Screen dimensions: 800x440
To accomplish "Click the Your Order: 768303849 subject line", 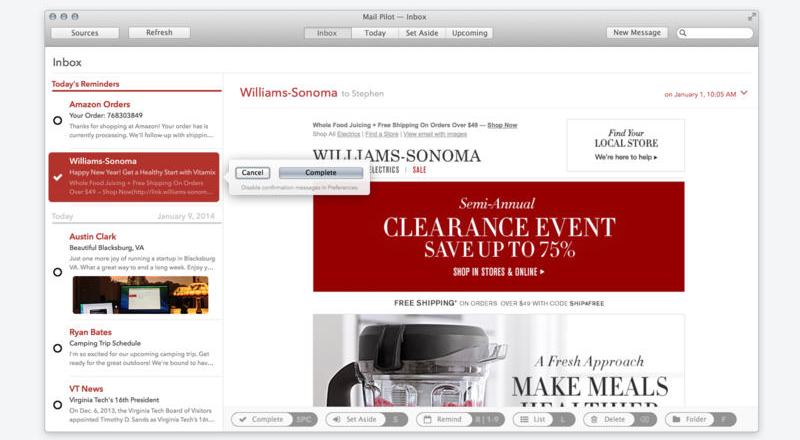I will pyautogui.click(x=106, y=116).
